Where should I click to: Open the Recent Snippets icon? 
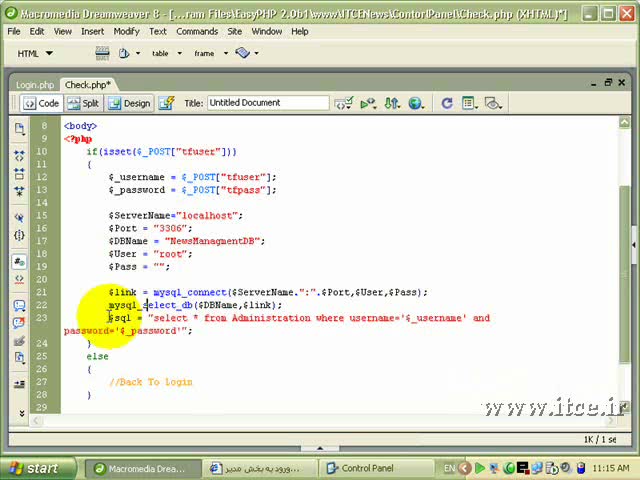[19, 358]
